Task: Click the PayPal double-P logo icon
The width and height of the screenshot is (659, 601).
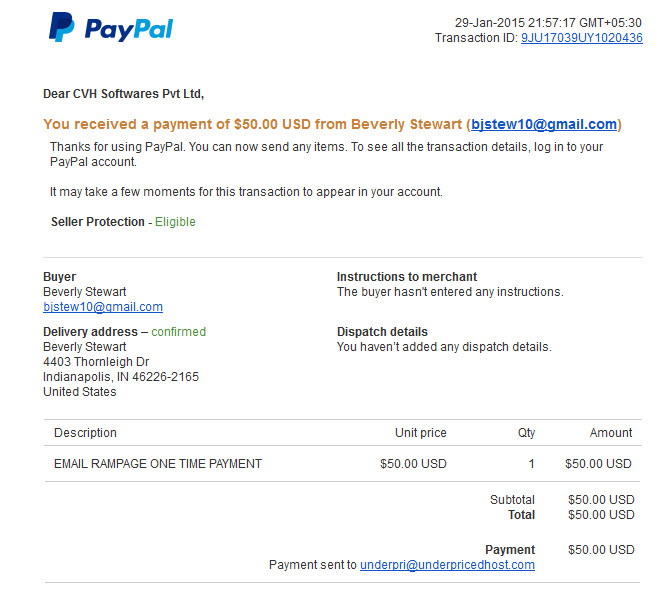Action: [x=62, y=27]
